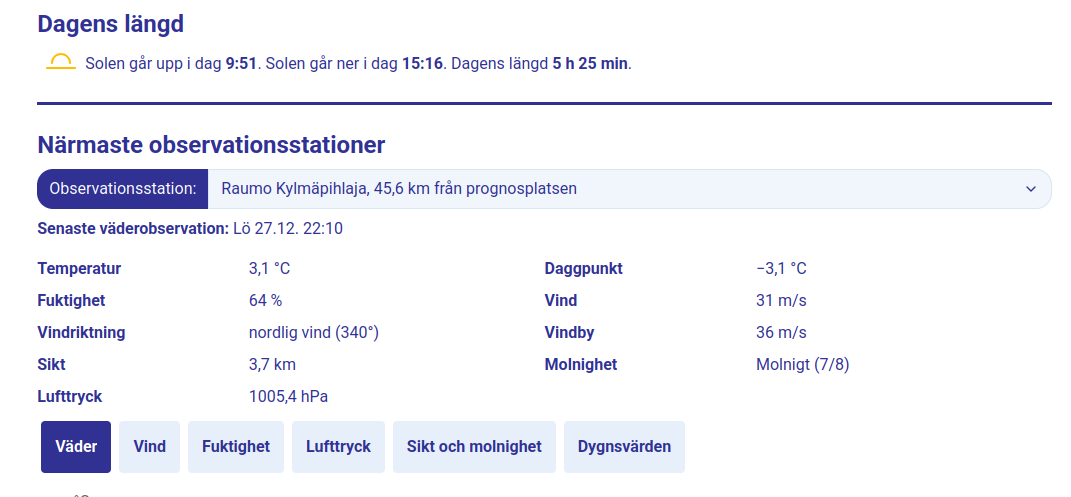Select dew point value −3,1 °C
Viewport: 1071px width, 497px height.
click(x=781, y=268)
